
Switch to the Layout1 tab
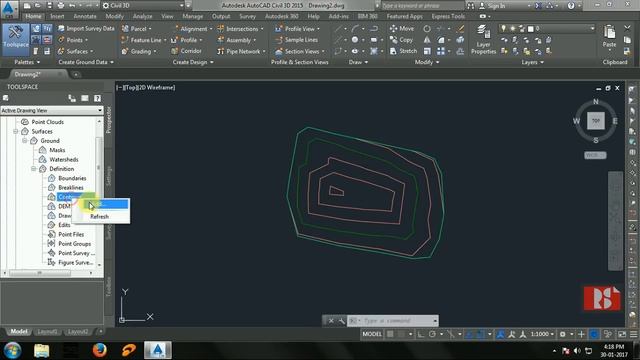coord(47,331)
